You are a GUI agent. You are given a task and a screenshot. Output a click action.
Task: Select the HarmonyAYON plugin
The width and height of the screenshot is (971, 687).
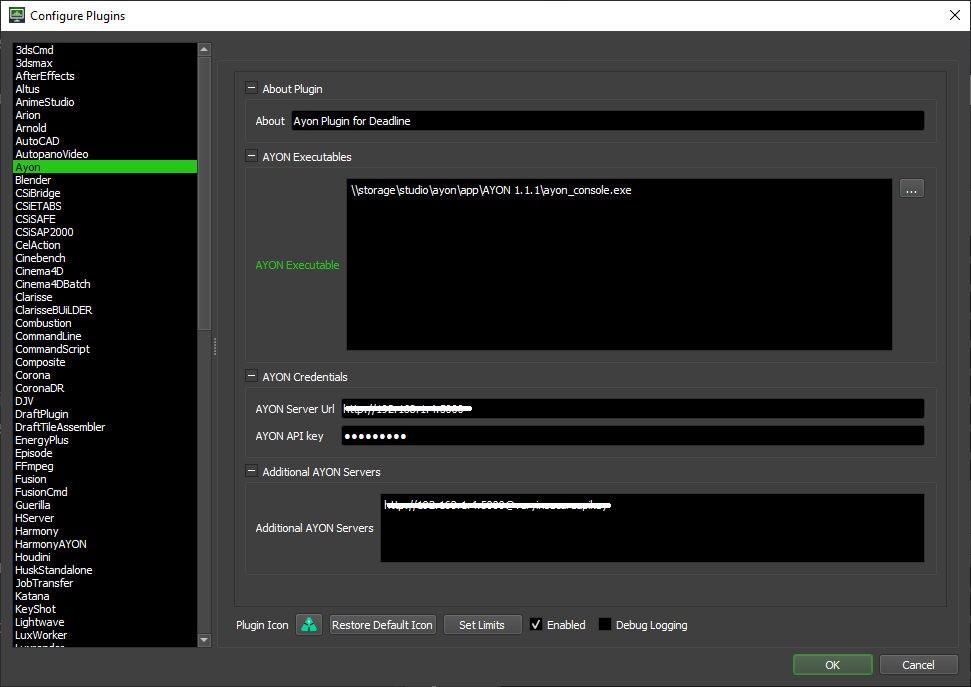coord(105,545)
